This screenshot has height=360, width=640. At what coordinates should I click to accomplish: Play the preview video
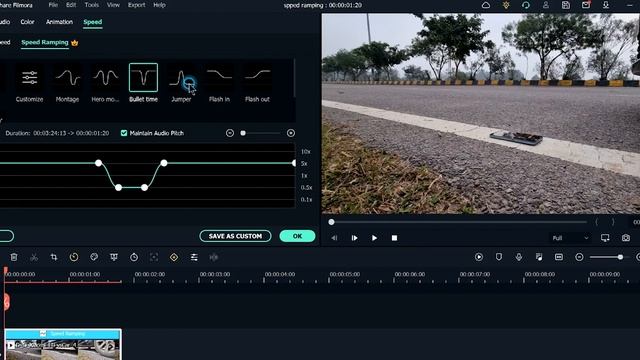coord(374,238)
